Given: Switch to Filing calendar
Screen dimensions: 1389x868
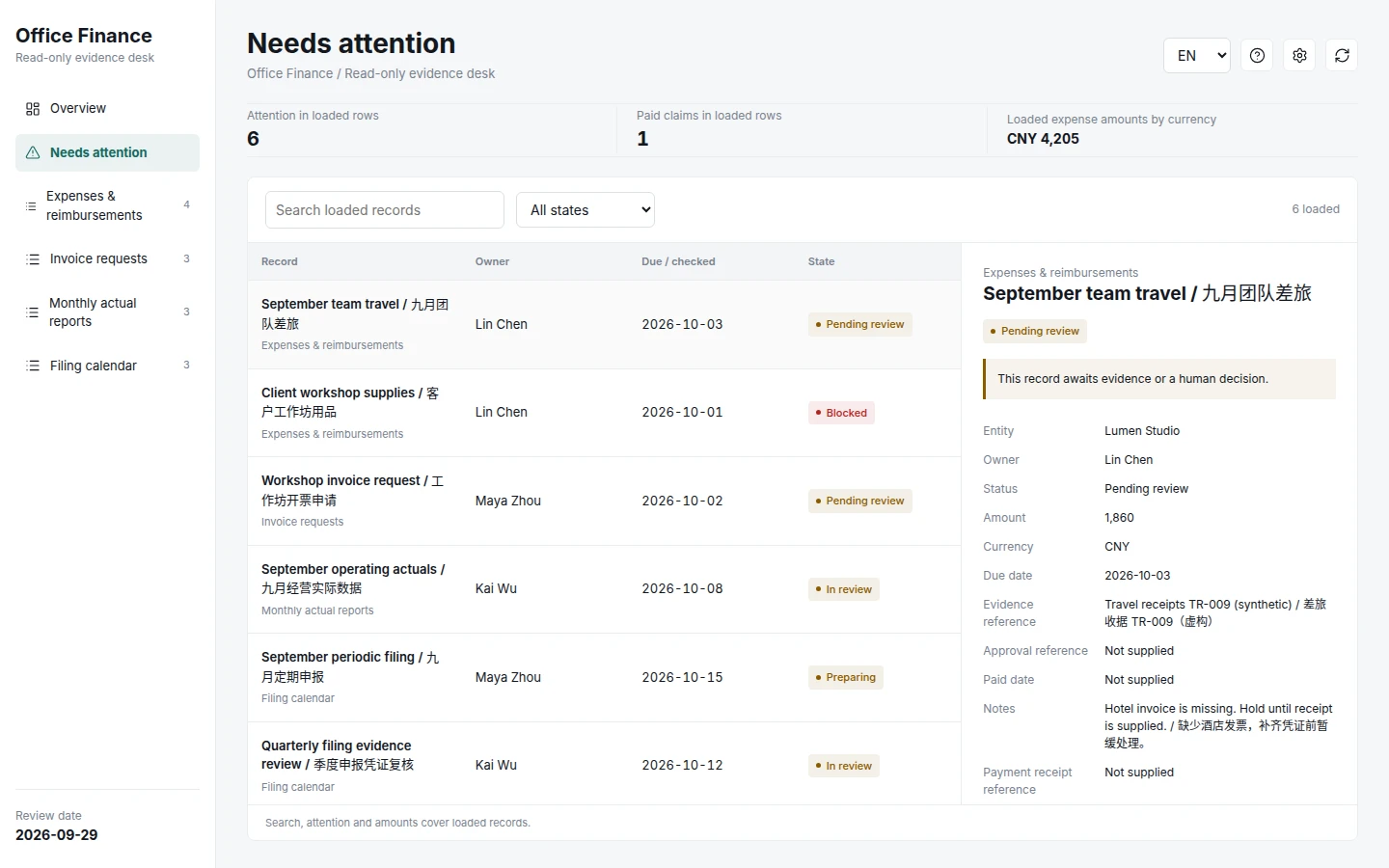Looking at the screenshot, I should 107,366.
